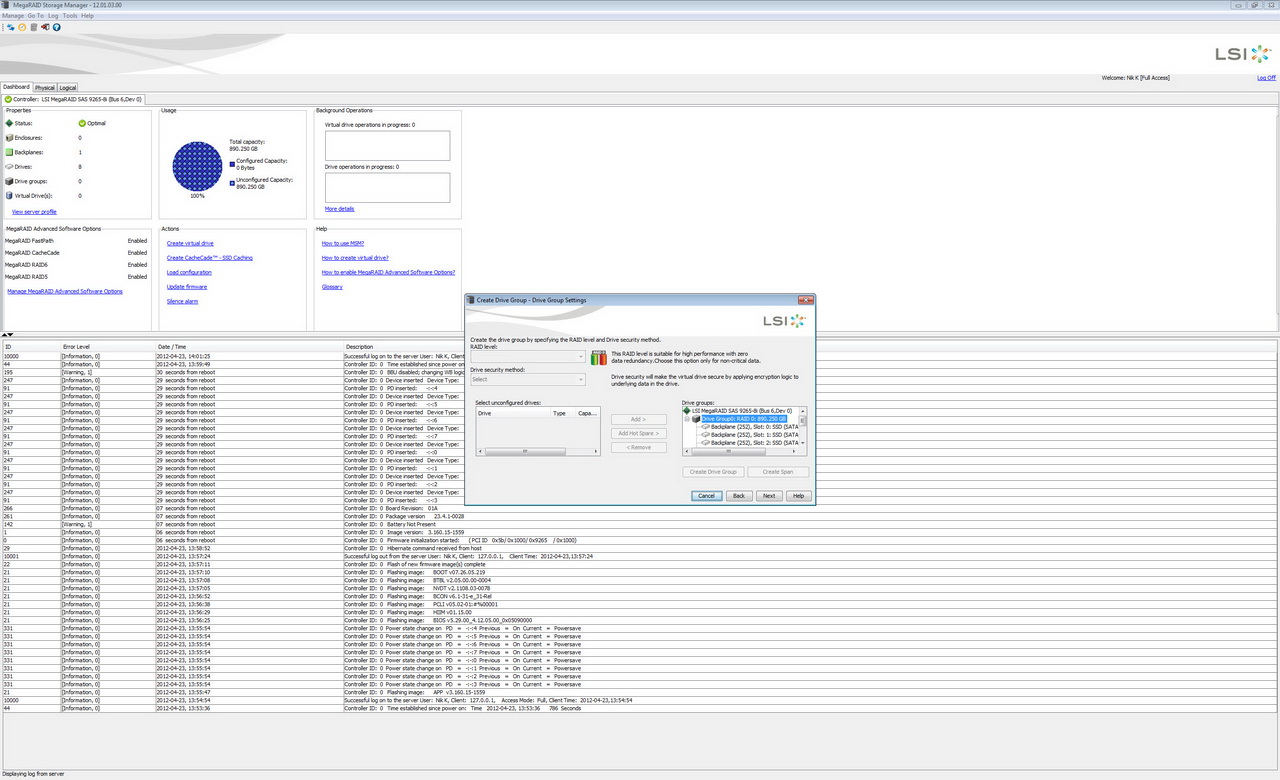Switch to the Logical tab
This screenshot has width=1280, height=780.
[67, 88]
